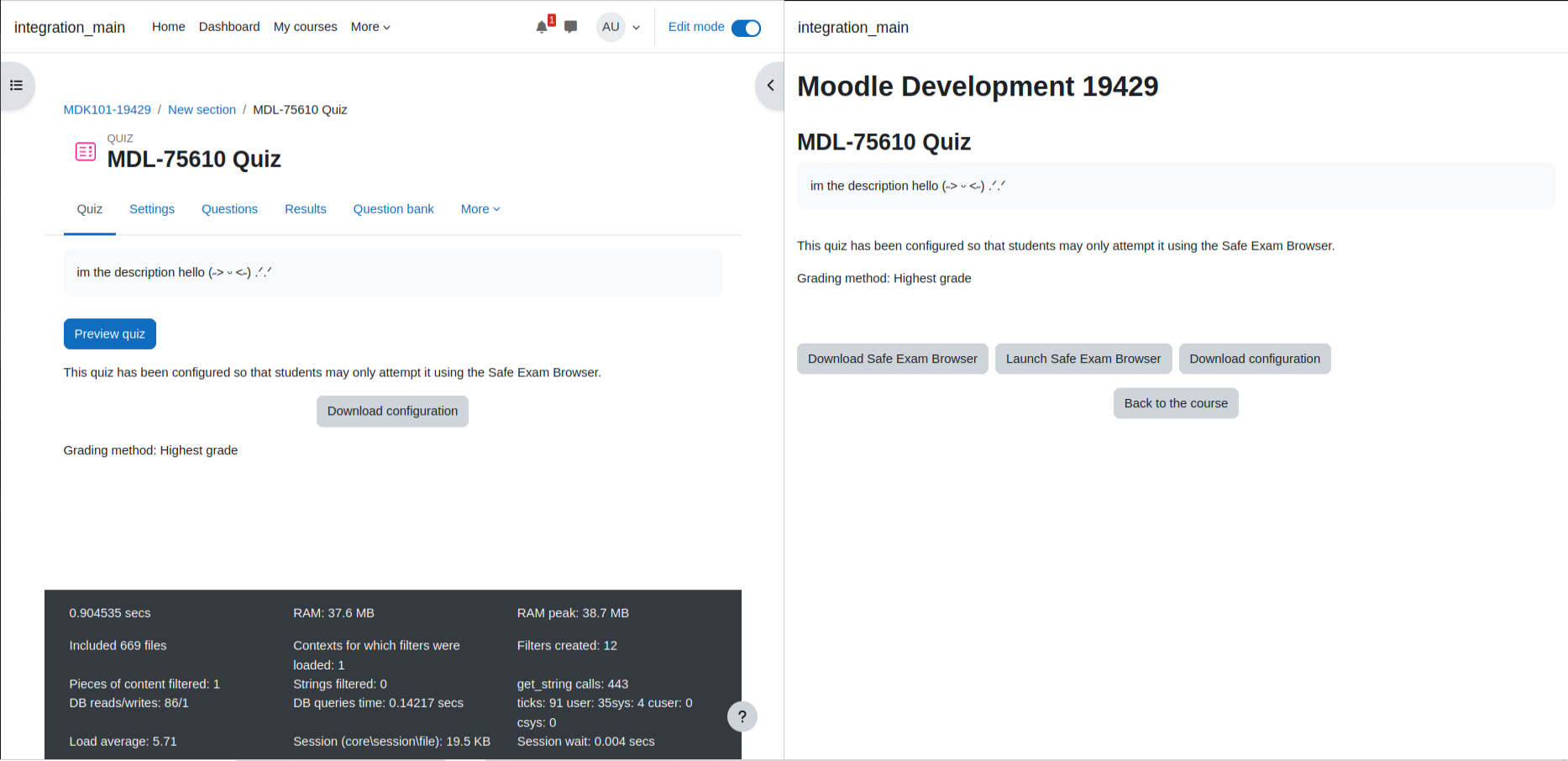
Task: Click the Strings filtered: 0 entry
Action: point(340,685)
